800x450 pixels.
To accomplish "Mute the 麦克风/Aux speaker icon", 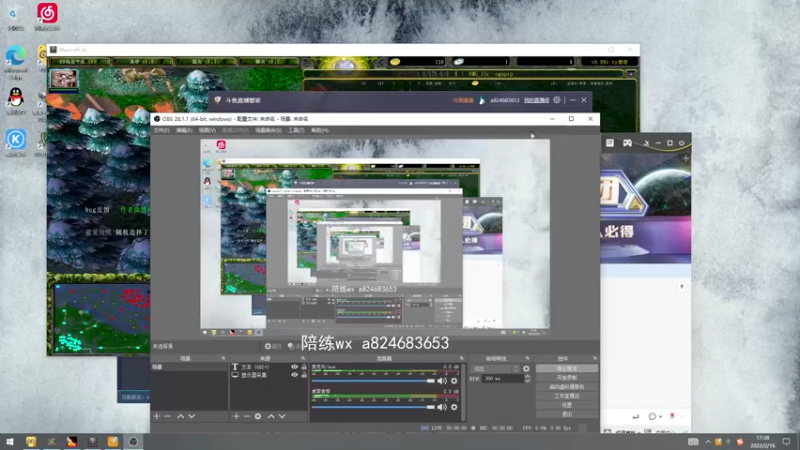I will [x=442, y=381].
